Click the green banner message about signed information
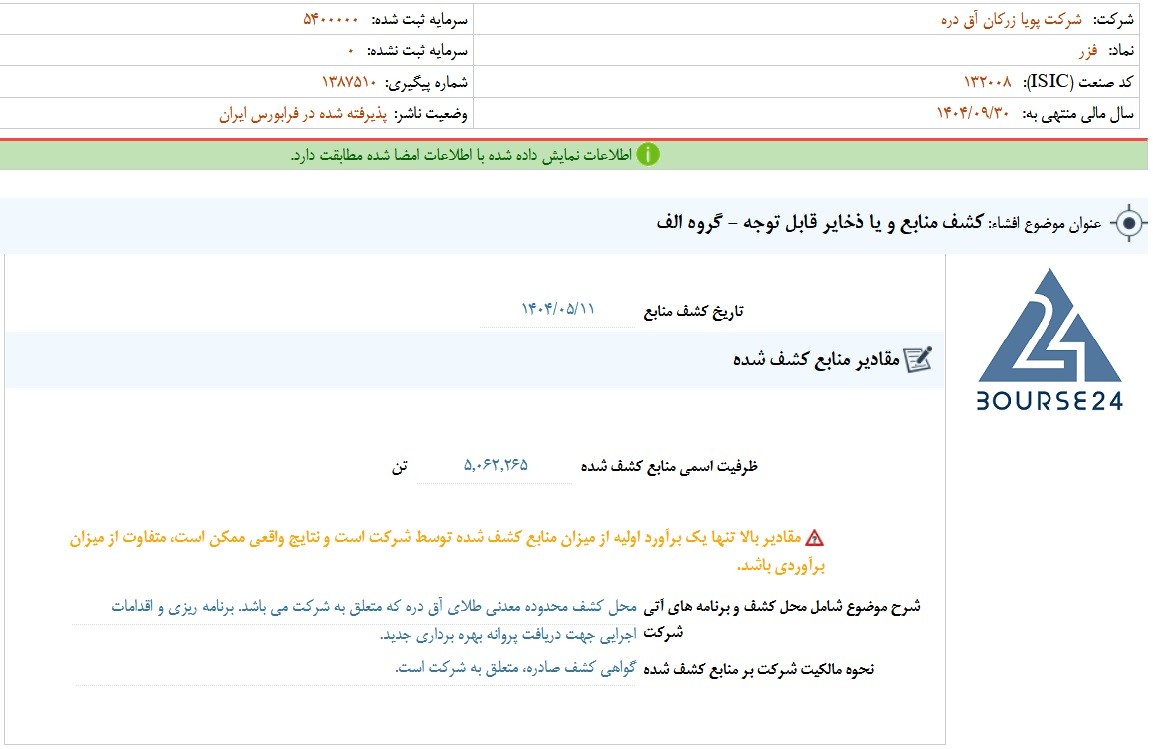The image size is (1153, 749). pyautogui.click(x=461, y=155)
